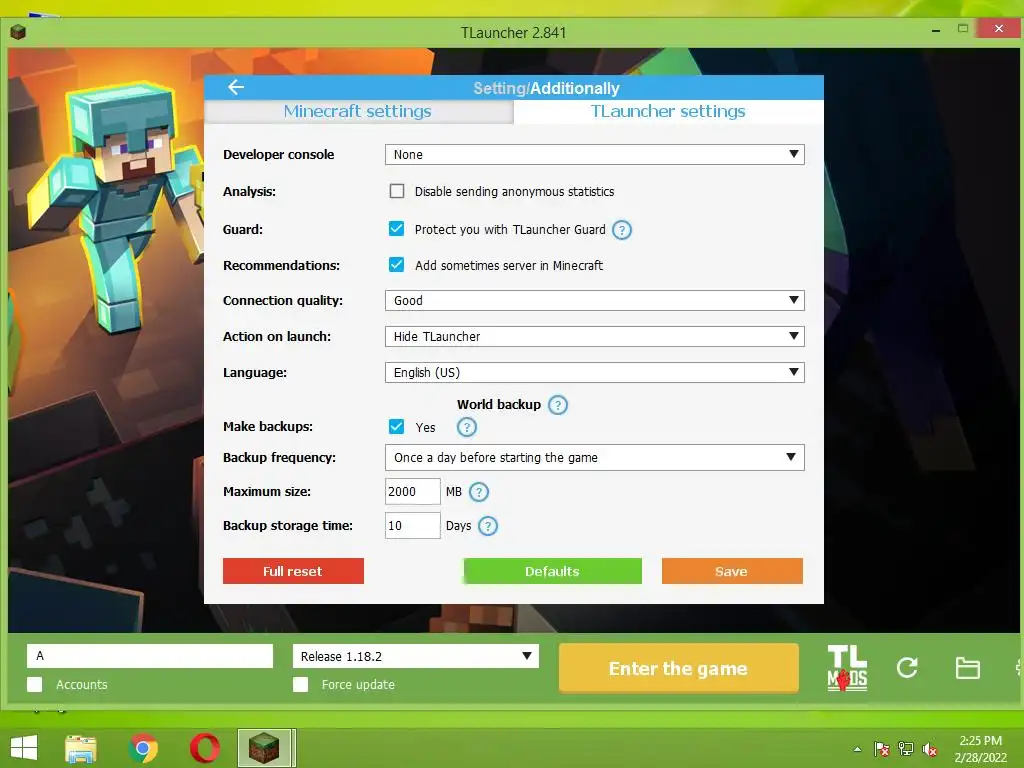Screen dimensions: 1024x768
Task: Go back using the settings arrow icon
Action: tap(236, 87)
